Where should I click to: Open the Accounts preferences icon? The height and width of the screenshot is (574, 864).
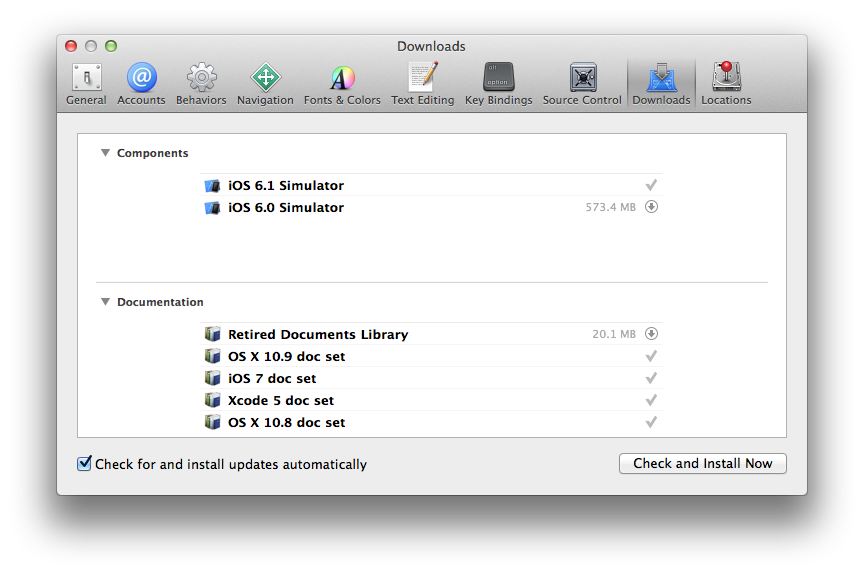tap(142, 77)
